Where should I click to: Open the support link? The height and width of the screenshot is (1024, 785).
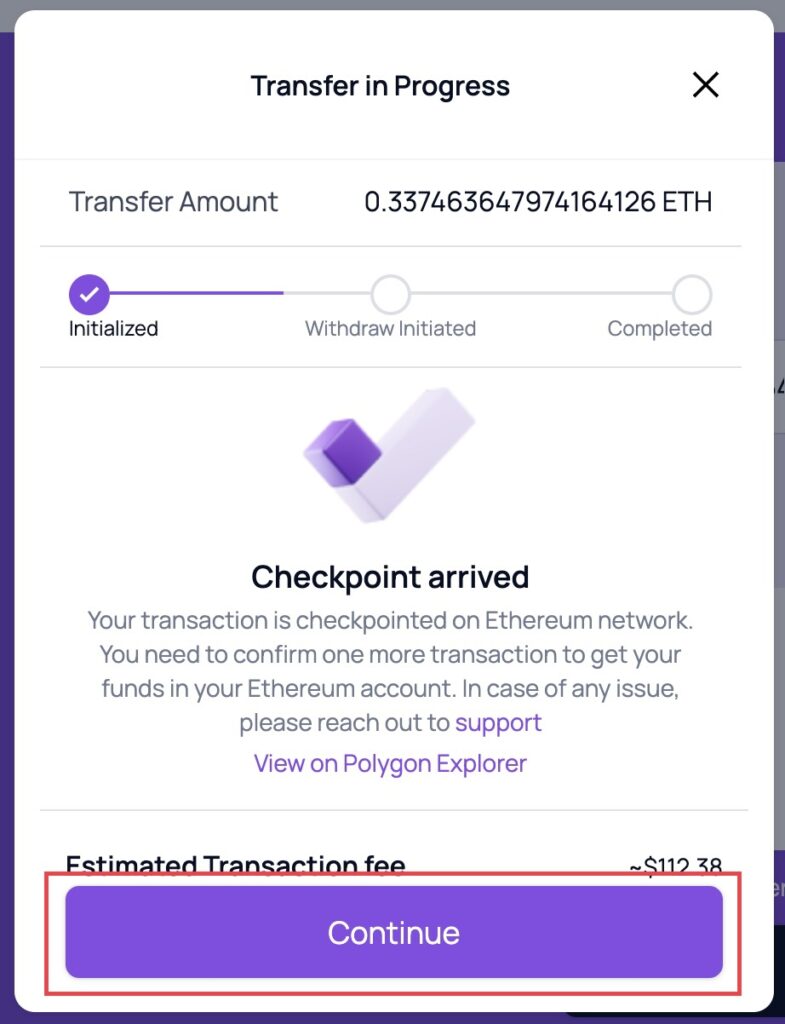pyautogui.click(x=498, y=723)
